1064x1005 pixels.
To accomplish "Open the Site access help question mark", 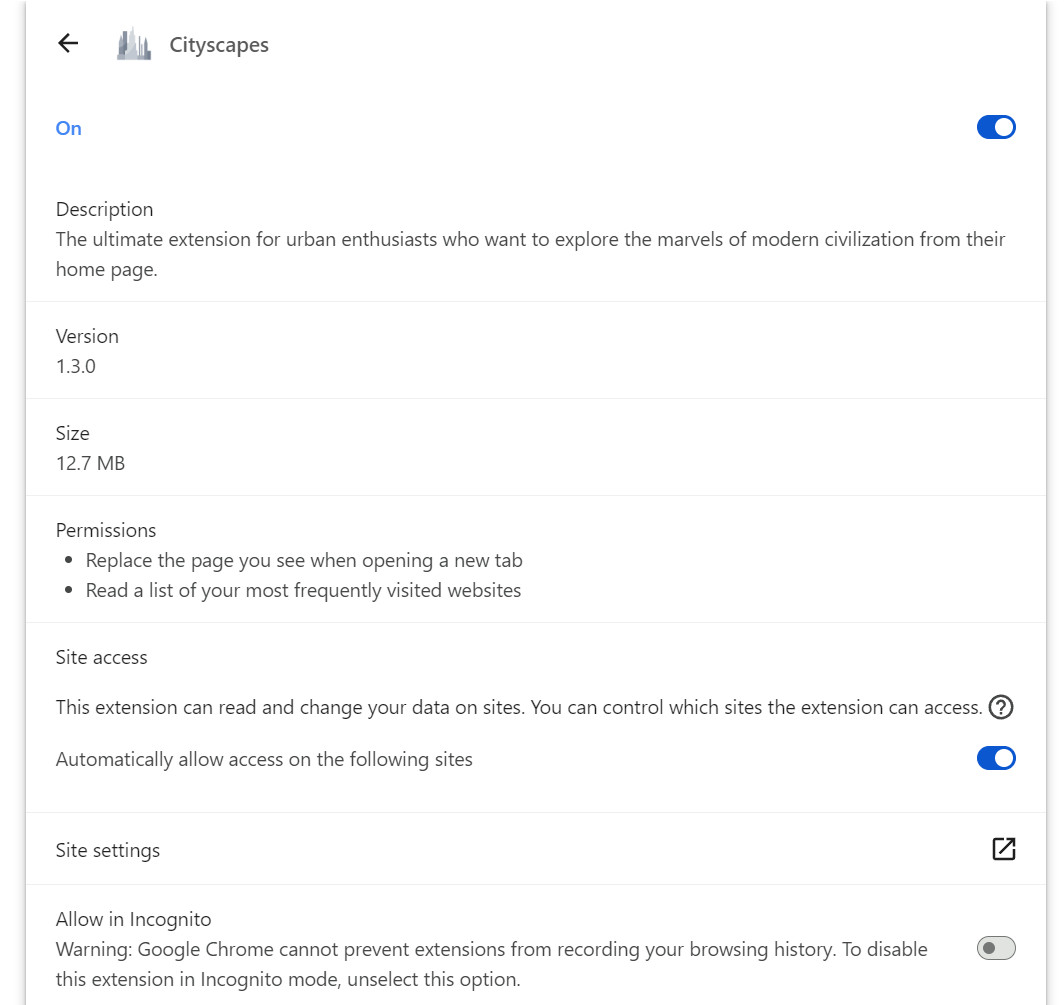I will pyautogui.click(x=1001, y=707).
